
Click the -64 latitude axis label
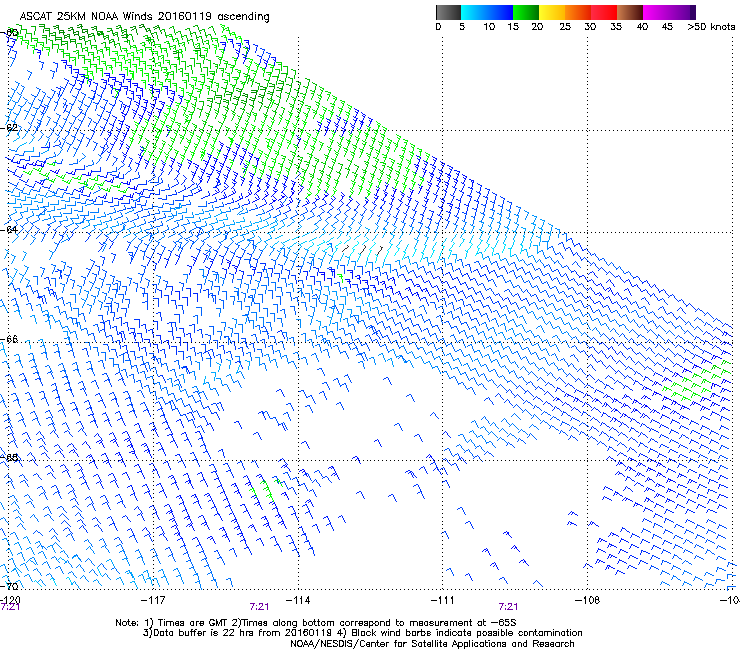(x=9, y=230)
